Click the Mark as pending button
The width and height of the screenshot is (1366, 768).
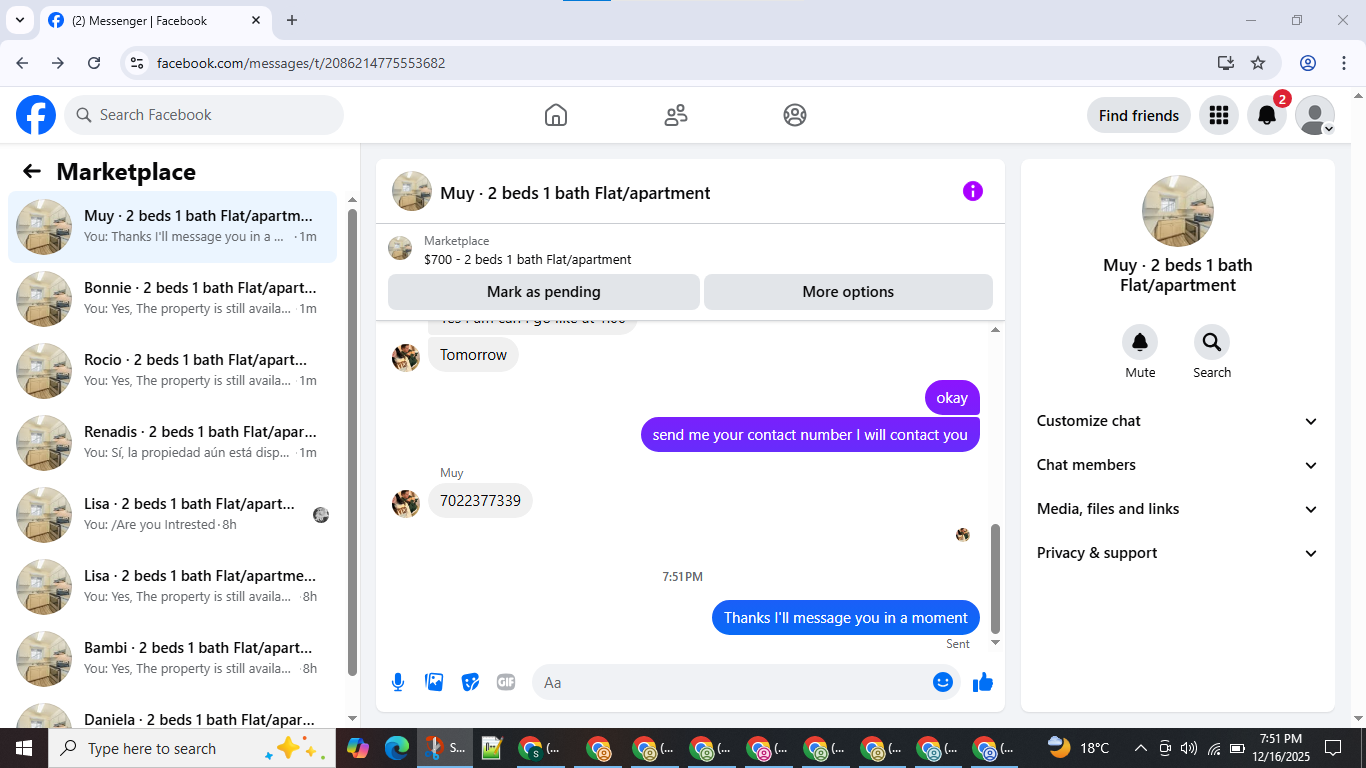544,292
